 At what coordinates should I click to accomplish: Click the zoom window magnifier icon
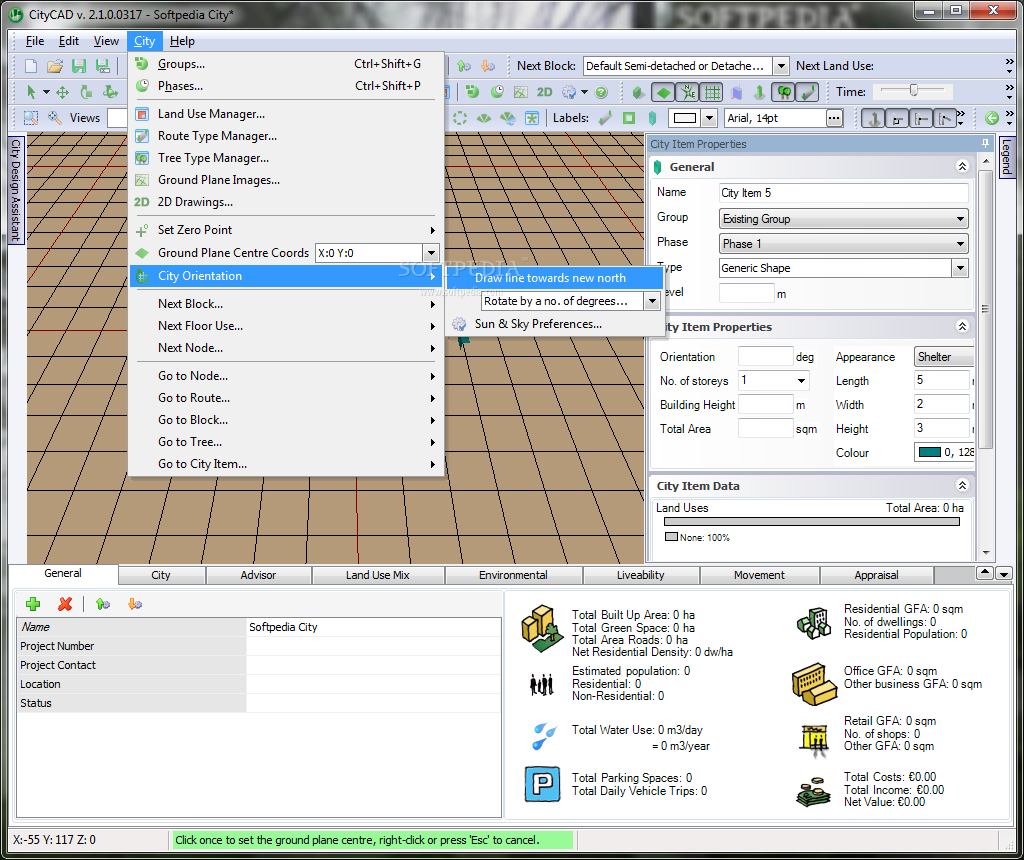point(31,118)
